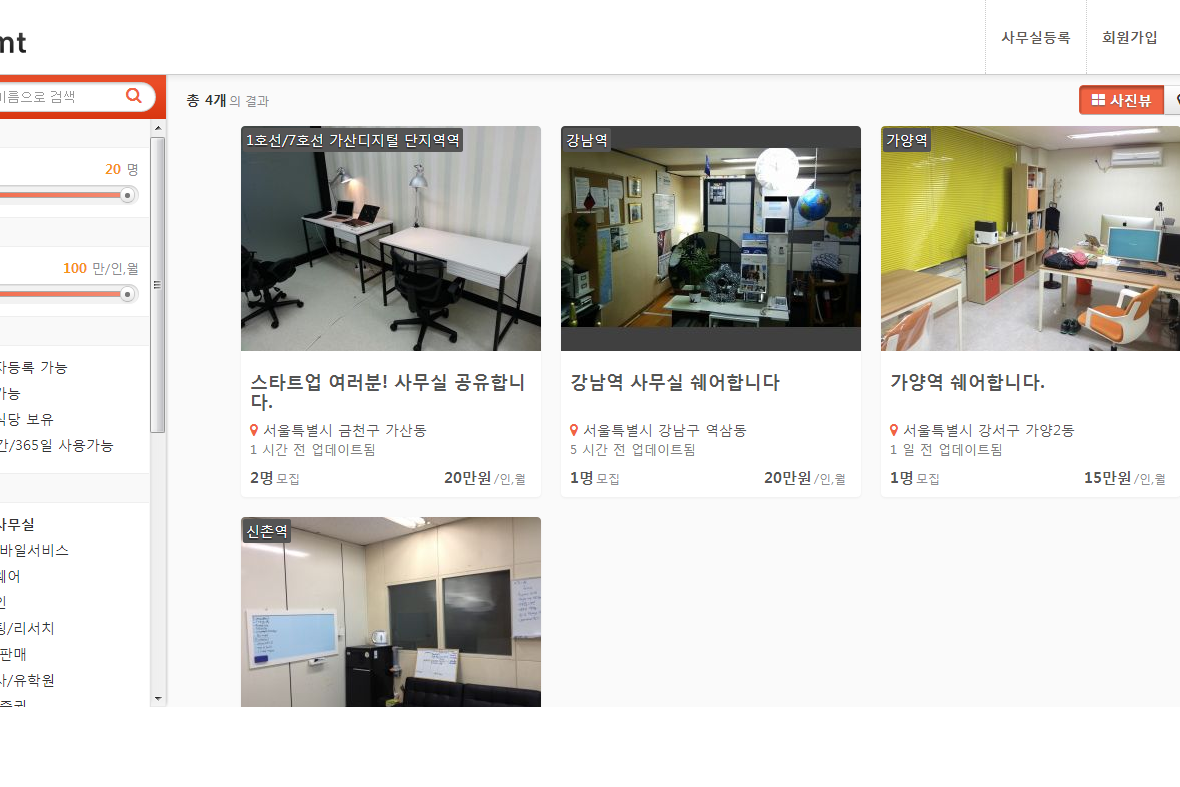The image size is (1180, 787).
Task: Click the 2명 모집 text
Action: [x=275, y=479]
